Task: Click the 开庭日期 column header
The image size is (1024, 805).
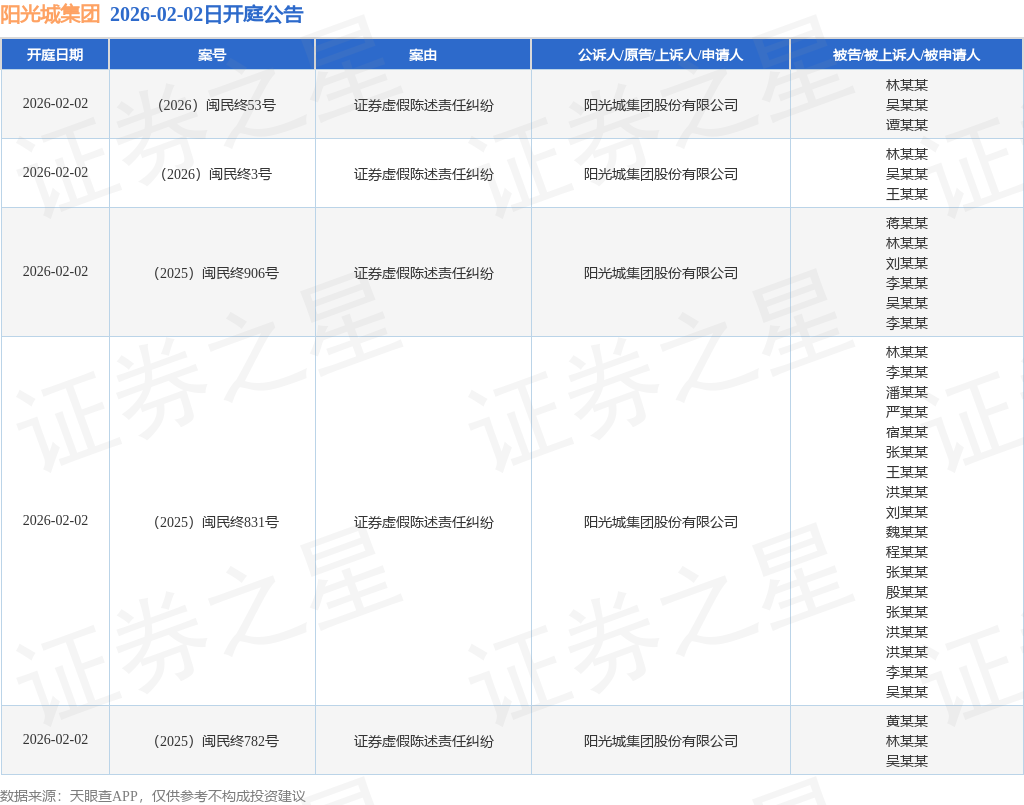Action: click(55, 55)
